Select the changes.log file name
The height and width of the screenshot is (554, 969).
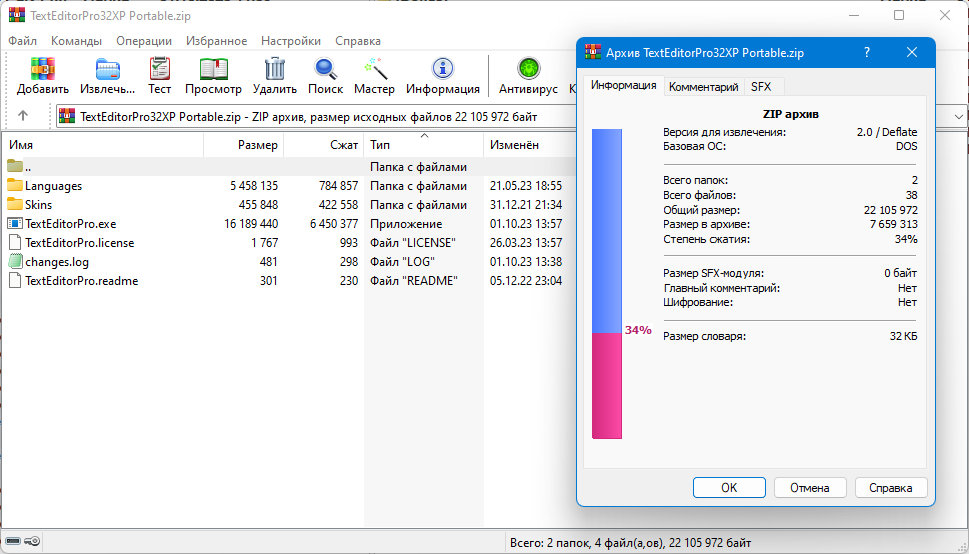(57, 262)
